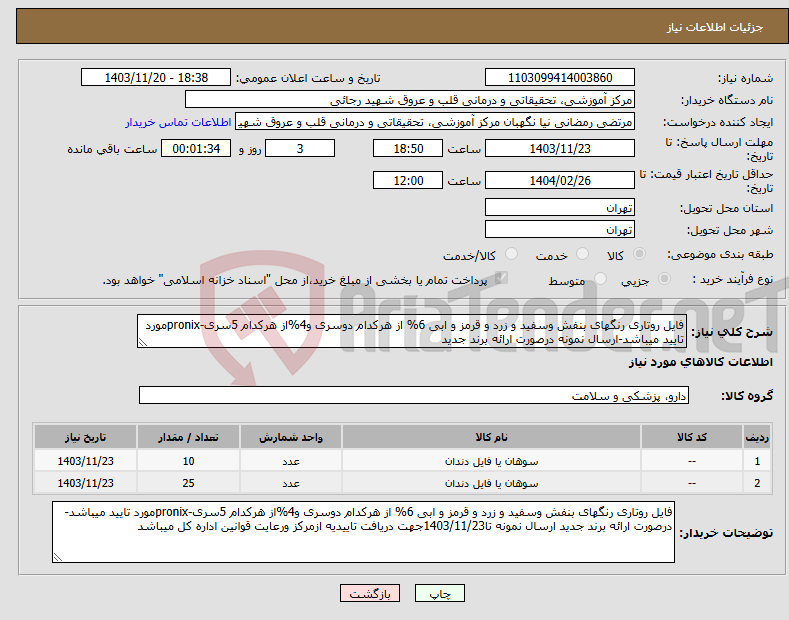The width and height of the screenshot is (789, 620).
Task: Click unit عدد in row 1
Action: pyautogui.click(x=291, y=461)
